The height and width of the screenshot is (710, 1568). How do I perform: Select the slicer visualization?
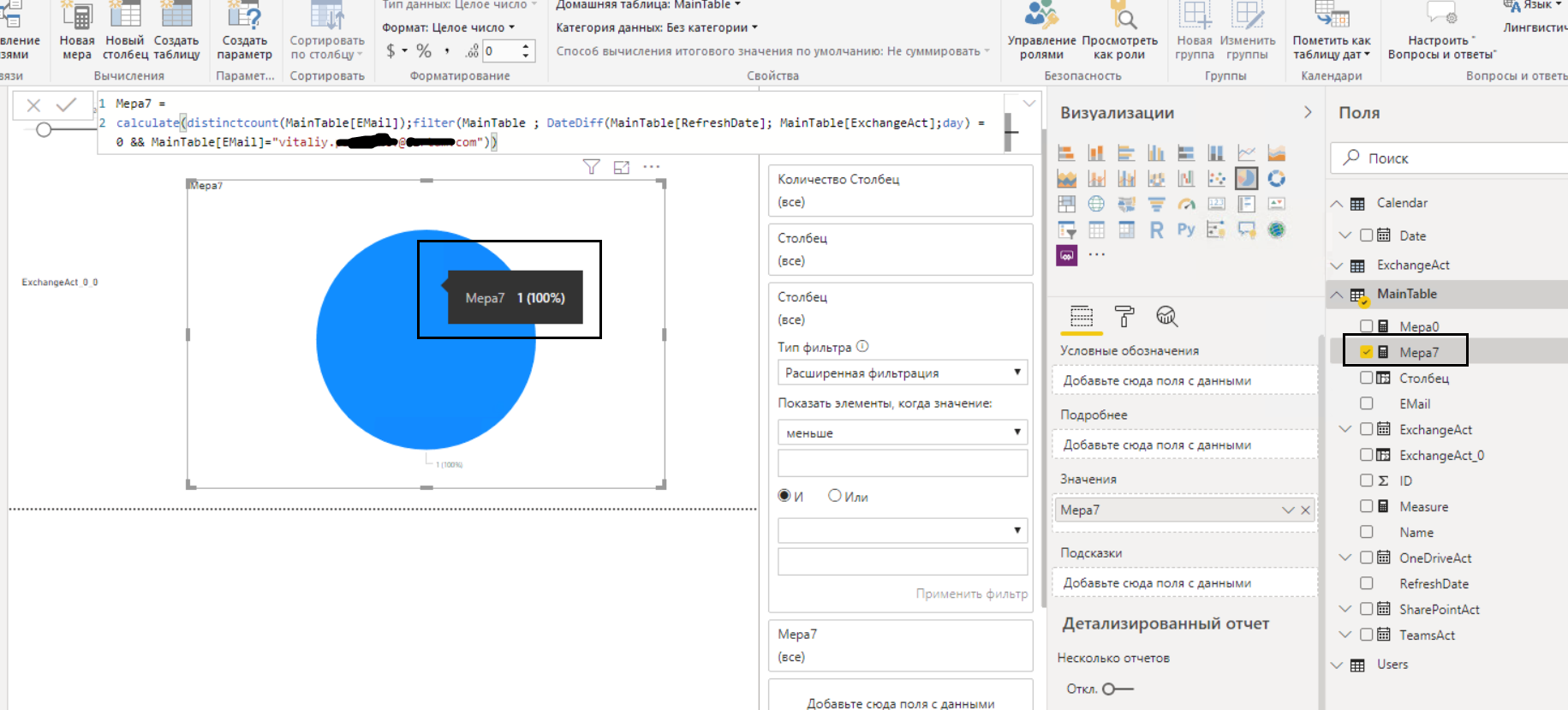(x=1066, y=230)
